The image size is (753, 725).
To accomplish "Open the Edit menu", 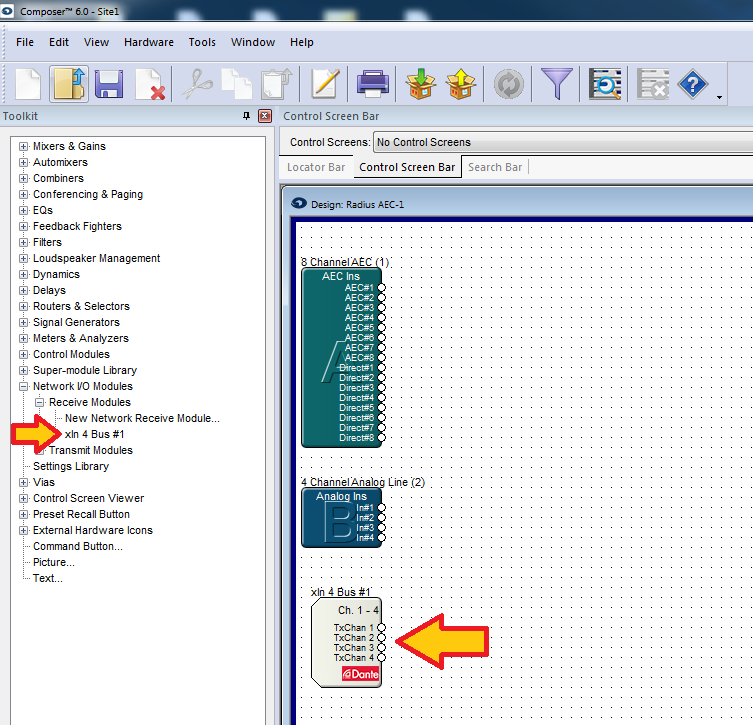I will tap(59, 42).
